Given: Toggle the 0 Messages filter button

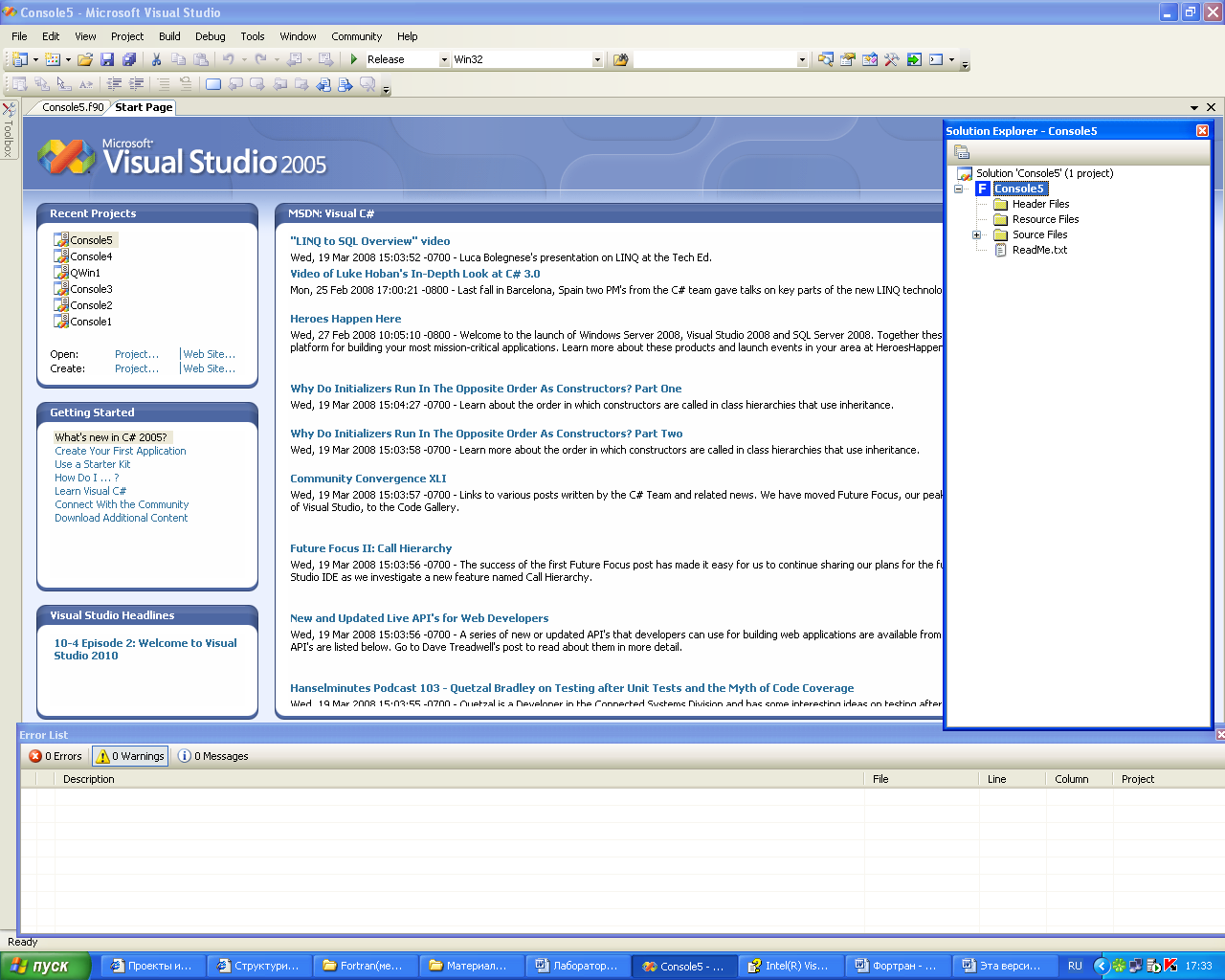Looking at the screenshot, I should click(x=212, y=756).
